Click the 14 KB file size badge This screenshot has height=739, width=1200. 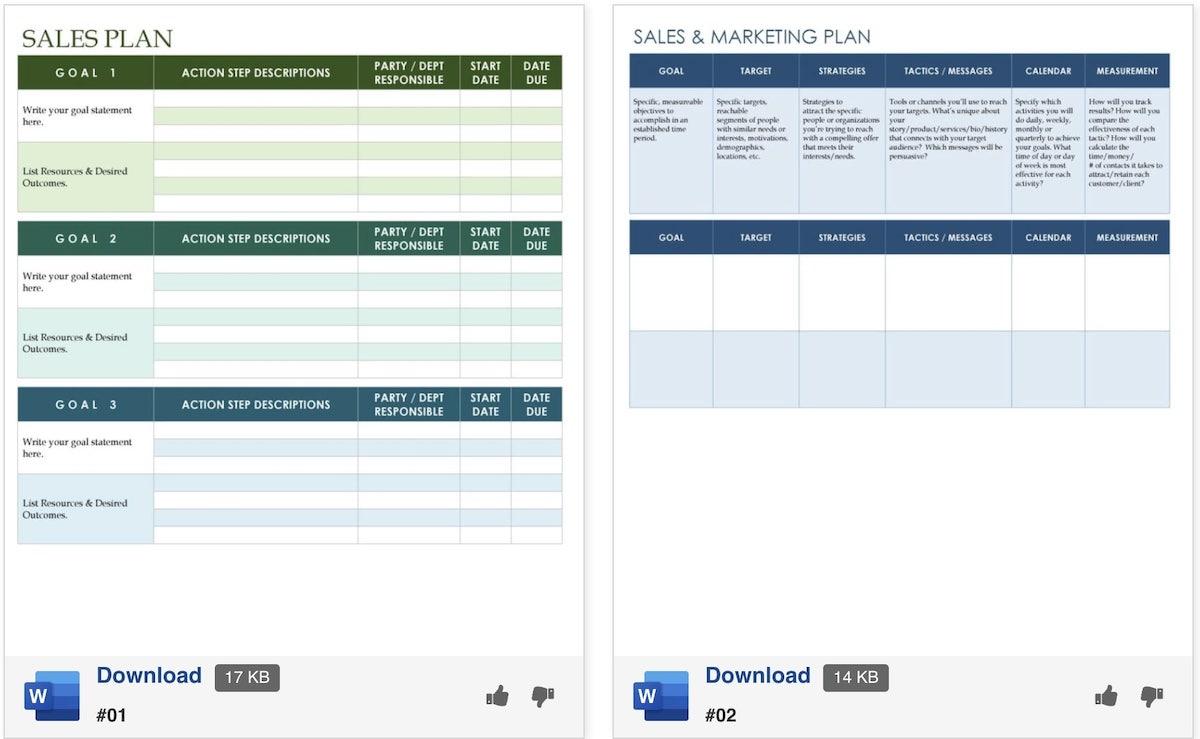pos(855,677)
